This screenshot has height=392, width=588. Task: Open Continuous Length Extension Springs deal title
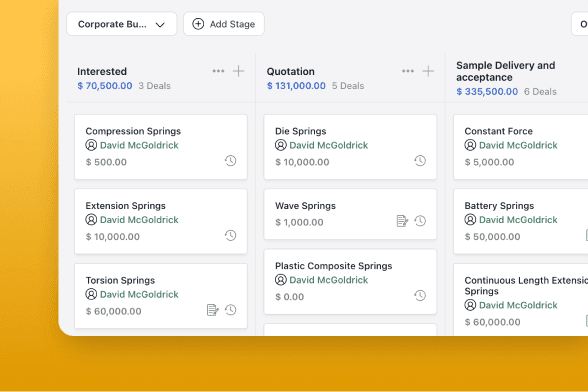pyautogui.click(x=526, y=286)
